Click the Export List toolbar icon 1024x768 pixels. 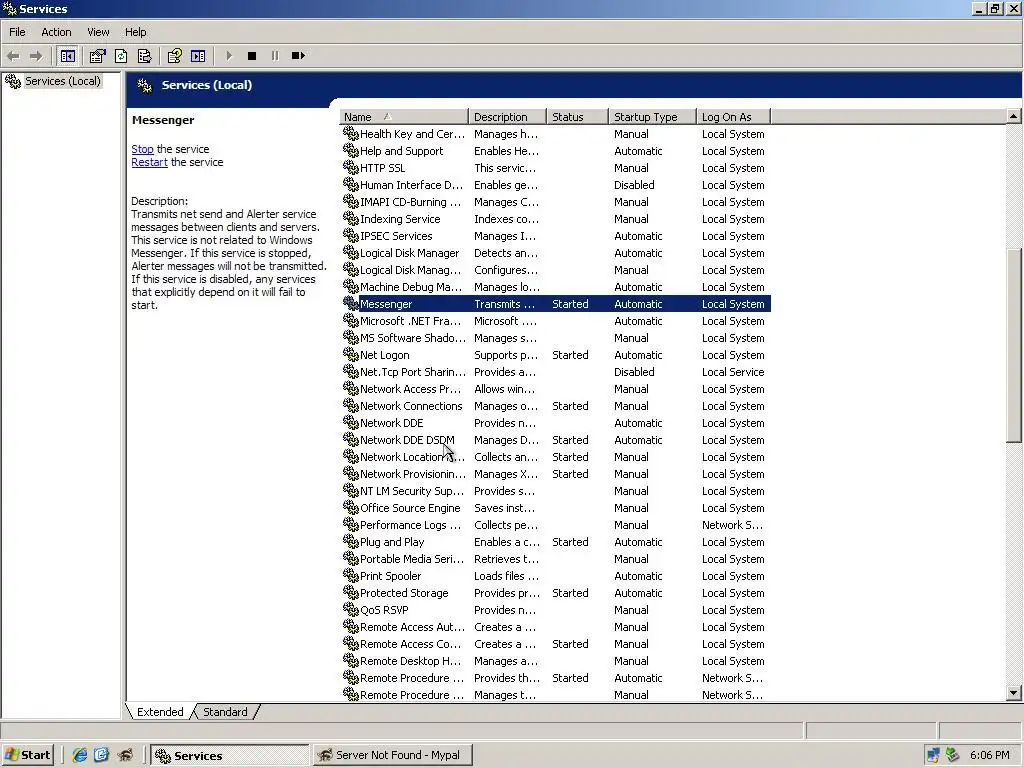144,56
